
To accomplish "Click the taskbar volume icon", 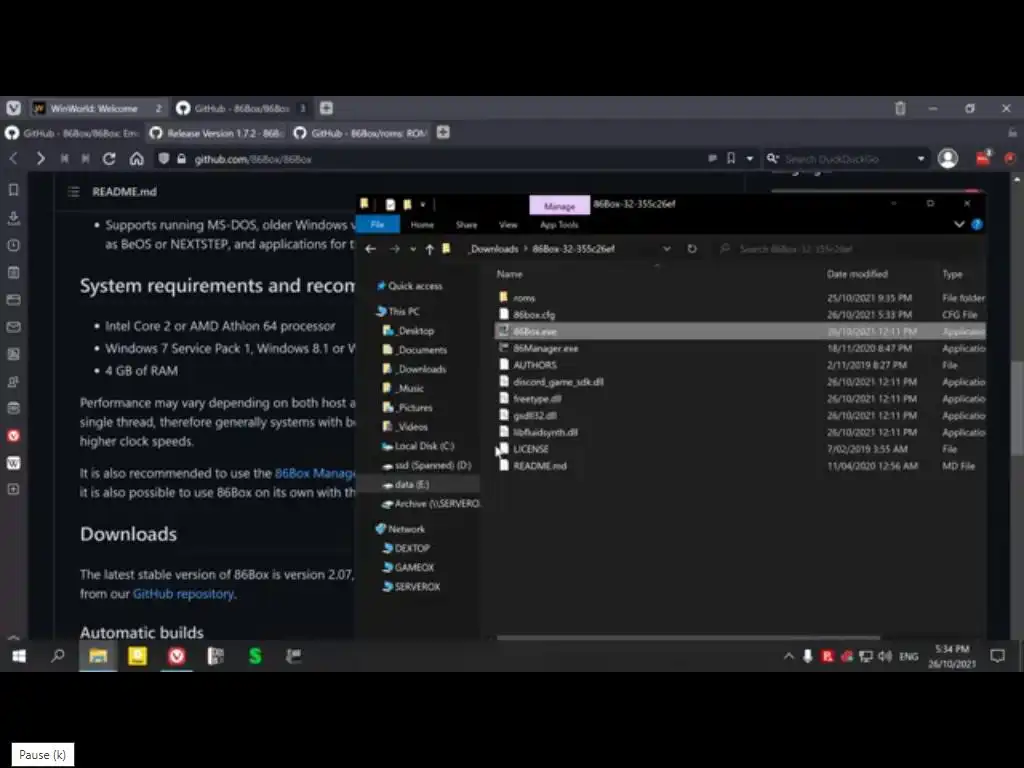I will coord(885,656).
